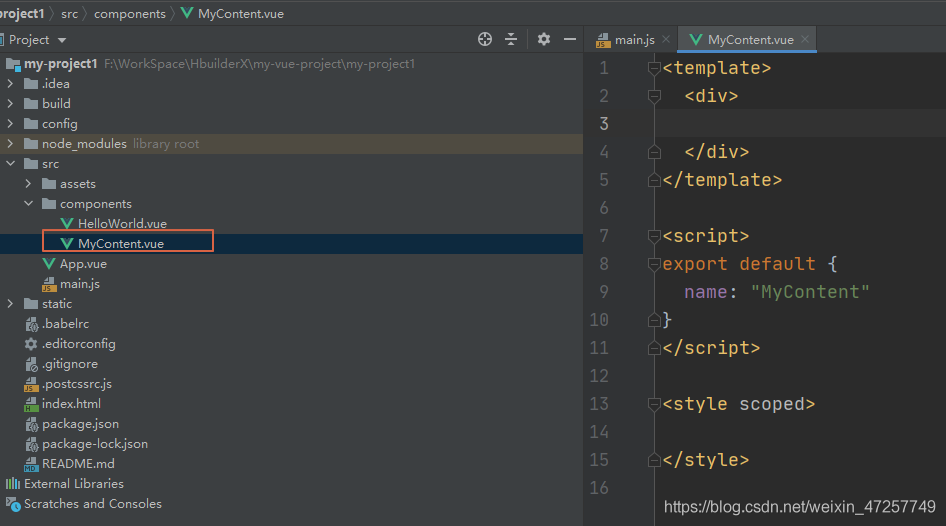Select the .editorconfig file

point(78,344)
